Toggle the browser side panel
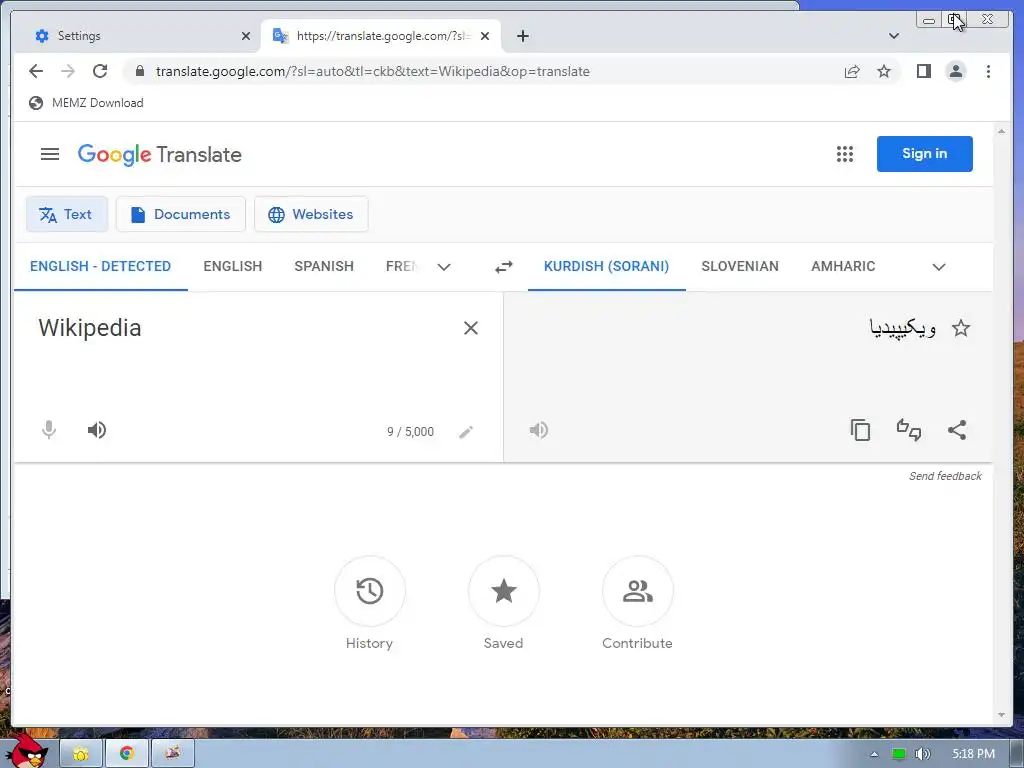The width and height of the screenshot is (1024, 768). (923, 71)
